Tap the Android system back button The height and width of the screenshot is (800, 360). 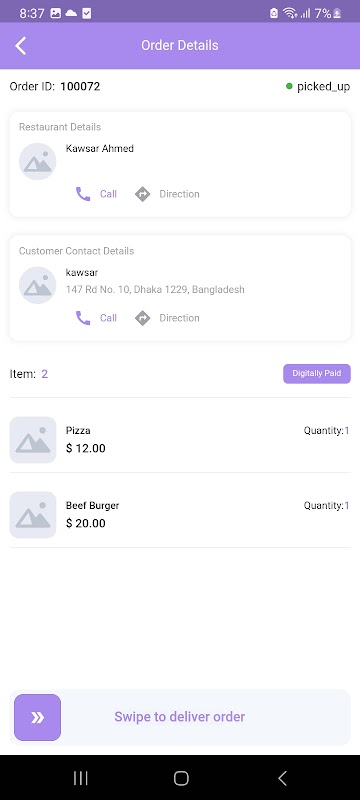click(282, 778)
